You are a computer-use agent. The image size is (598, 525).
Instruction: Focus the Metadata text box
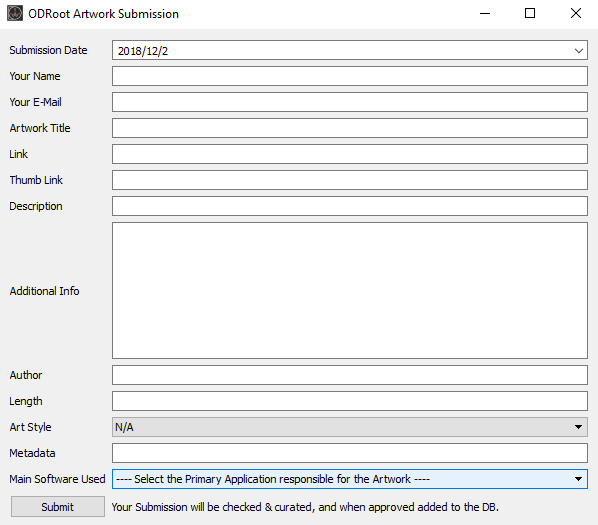(350, 453)
